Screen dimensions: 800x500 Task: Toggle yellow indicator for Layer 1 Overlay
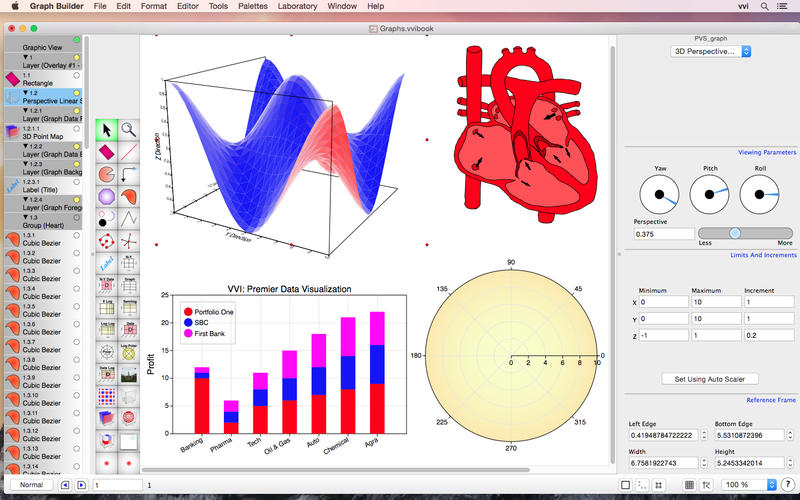coord(77,58)
